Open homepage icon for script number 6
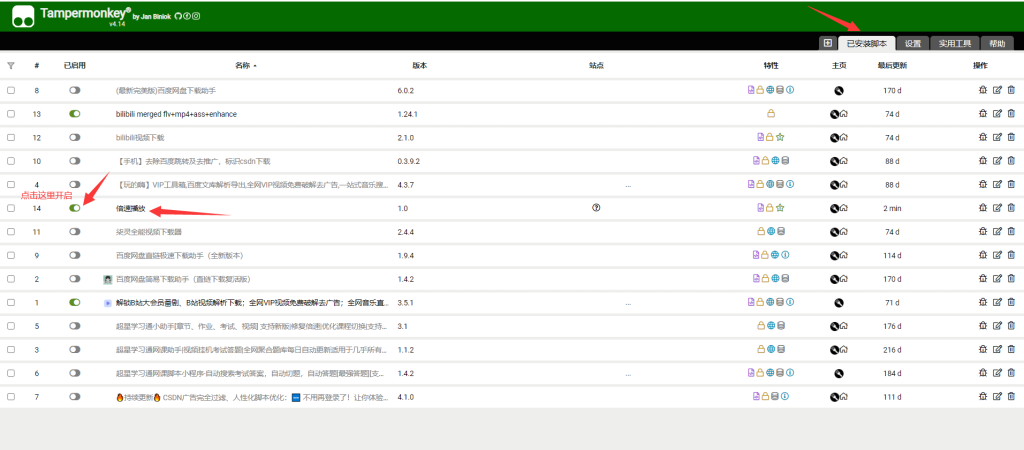This screenshot has width=1024, height=450. (839, 374)
